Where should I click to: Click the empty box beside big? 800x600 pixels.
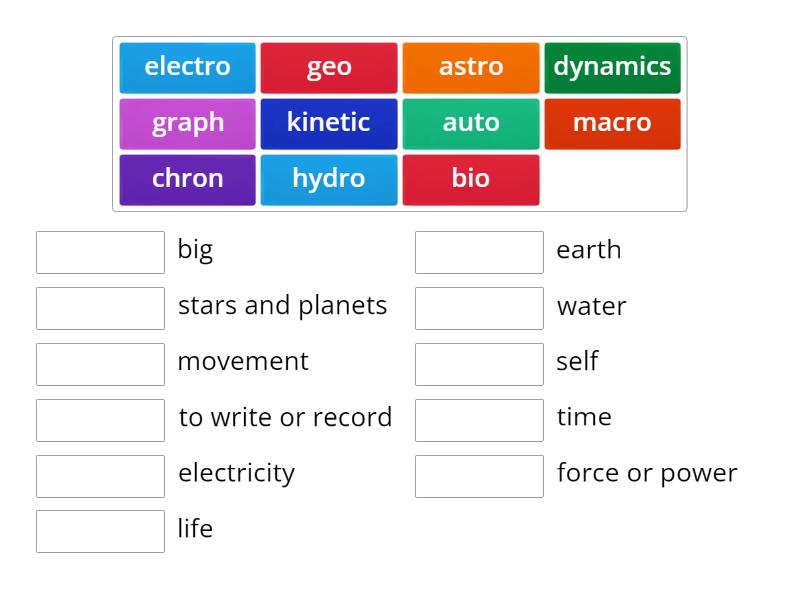pos(101,253)
